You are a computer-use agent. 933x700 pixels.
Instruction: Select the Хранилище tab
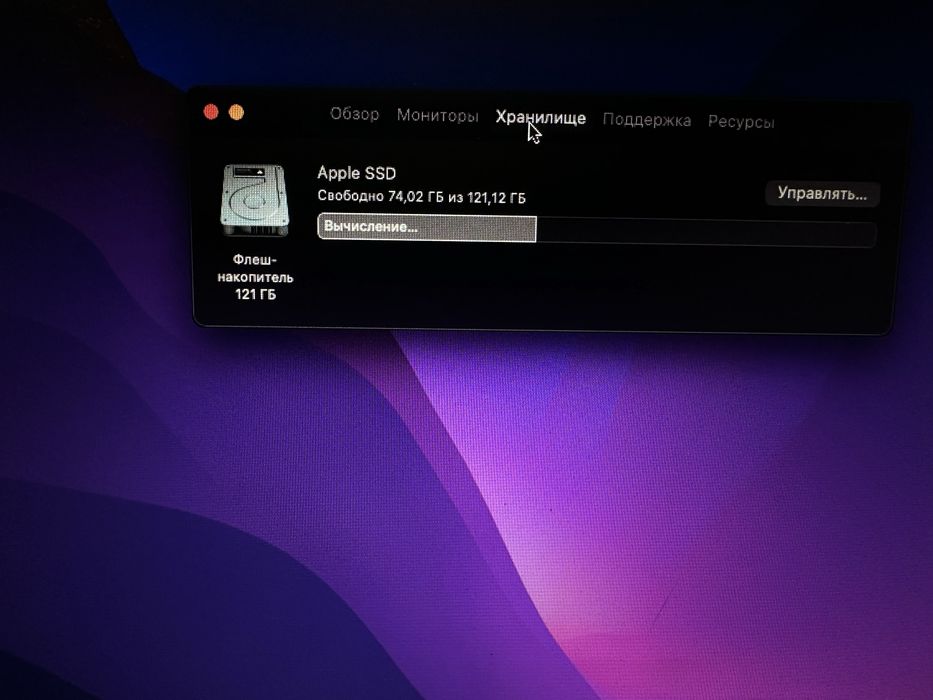point(540,118)
